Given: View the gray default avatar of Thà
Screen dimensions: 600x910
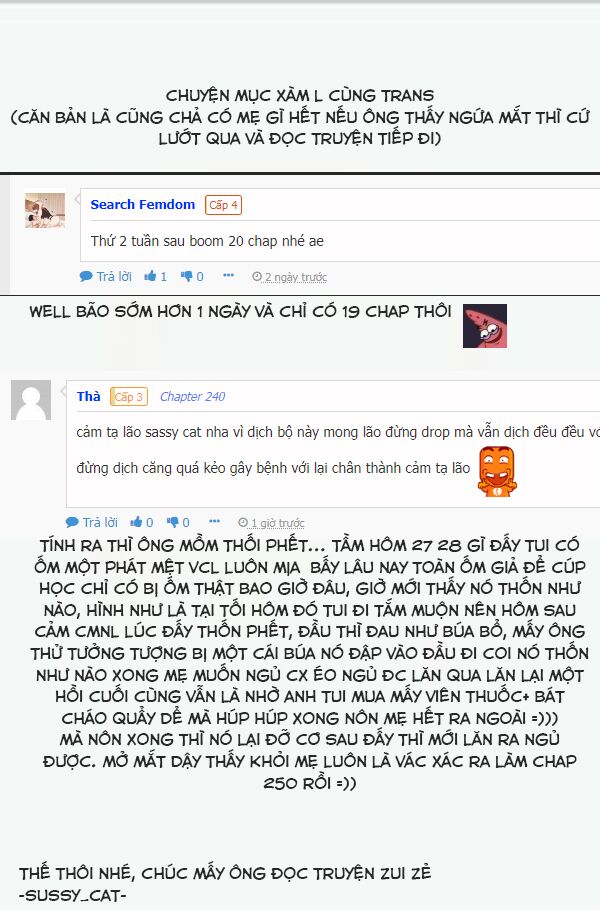Looking at the screenshot, I should pos(31,400).
